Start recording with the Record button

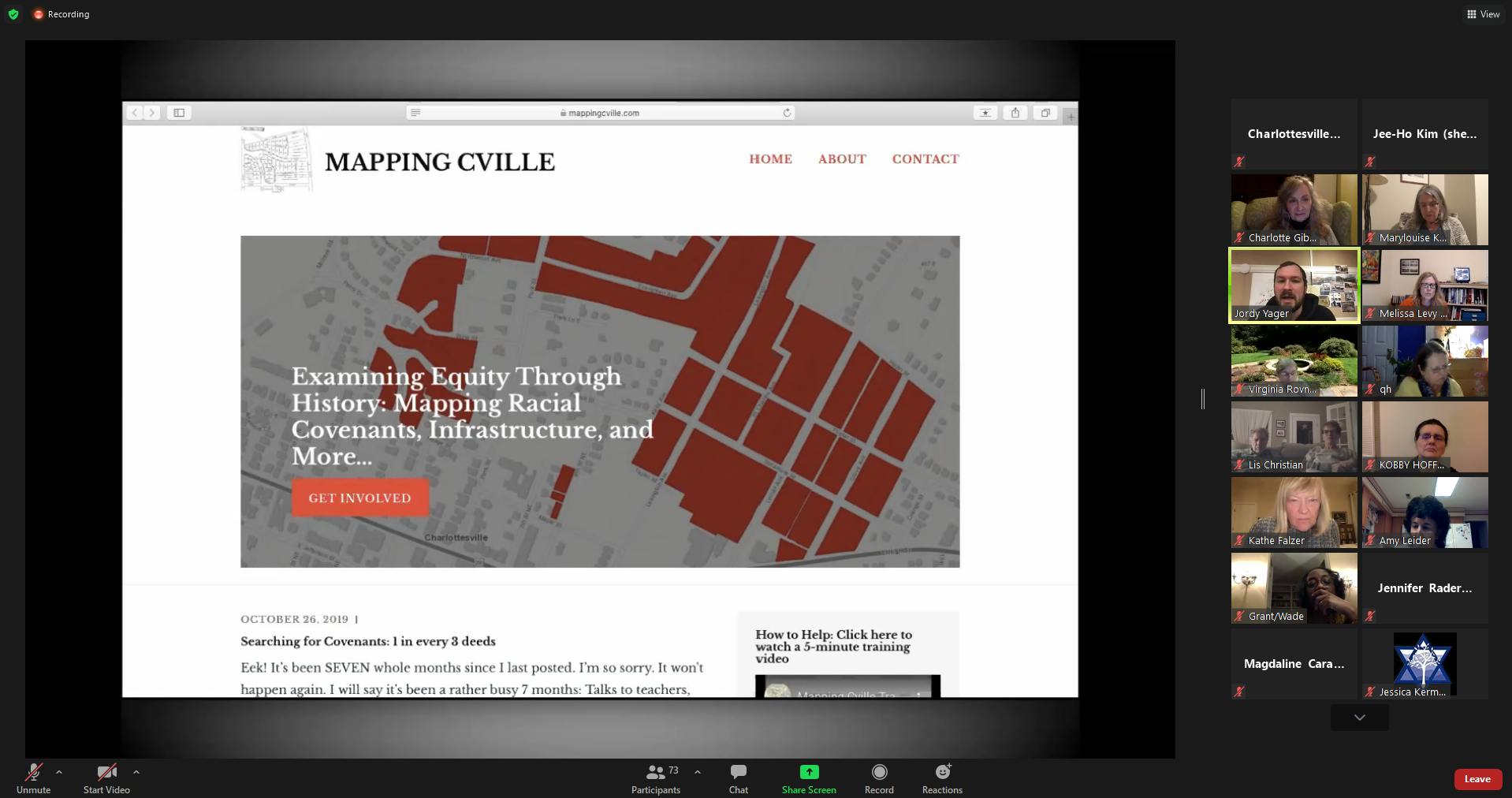[x=878, y=778]
